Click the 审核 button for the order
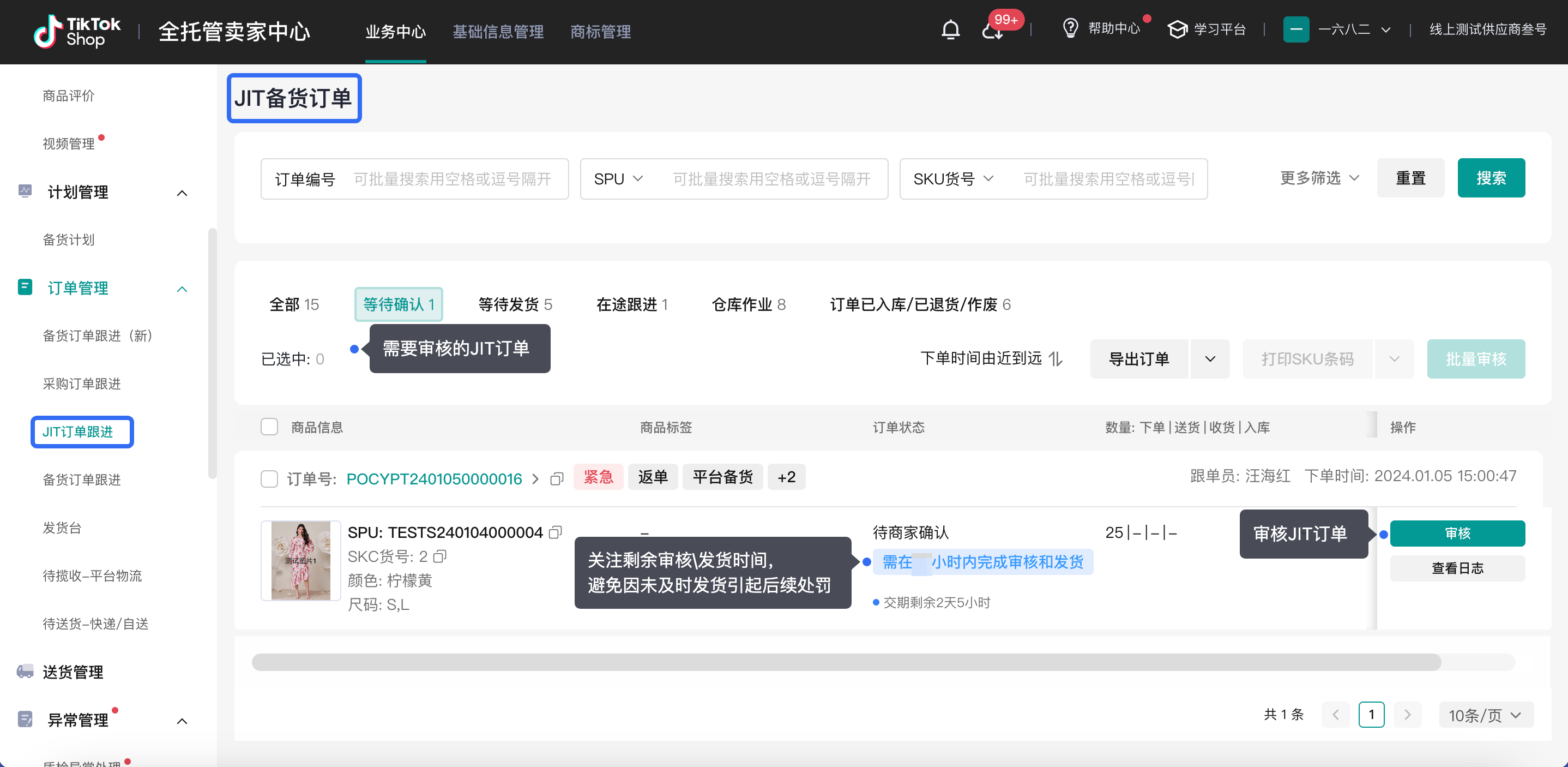 1457,533
